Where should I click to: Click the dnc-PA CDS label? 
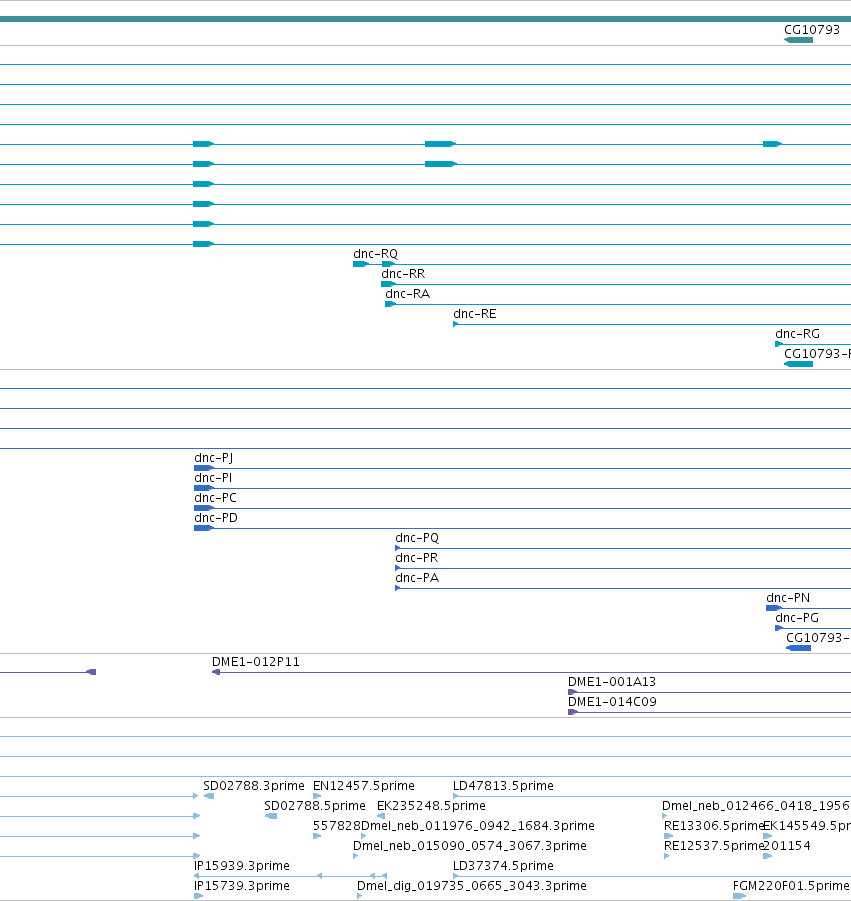(x=417, y=579)
